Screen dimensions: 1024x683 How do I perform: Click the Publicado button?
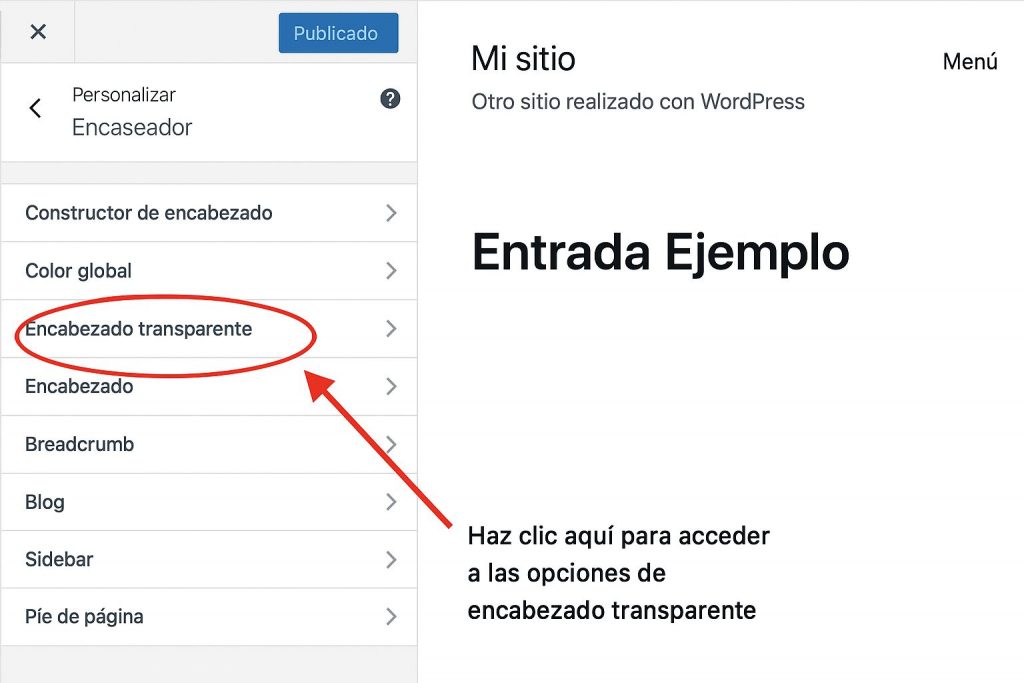coord(338,32)
